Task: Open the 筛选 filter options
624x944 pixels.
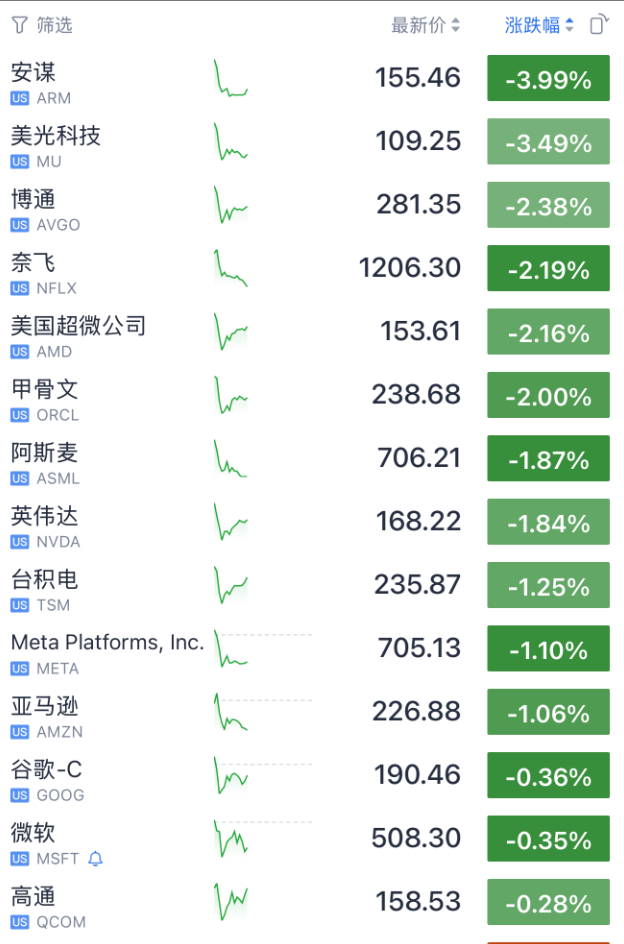Action: tap(54, 25)
